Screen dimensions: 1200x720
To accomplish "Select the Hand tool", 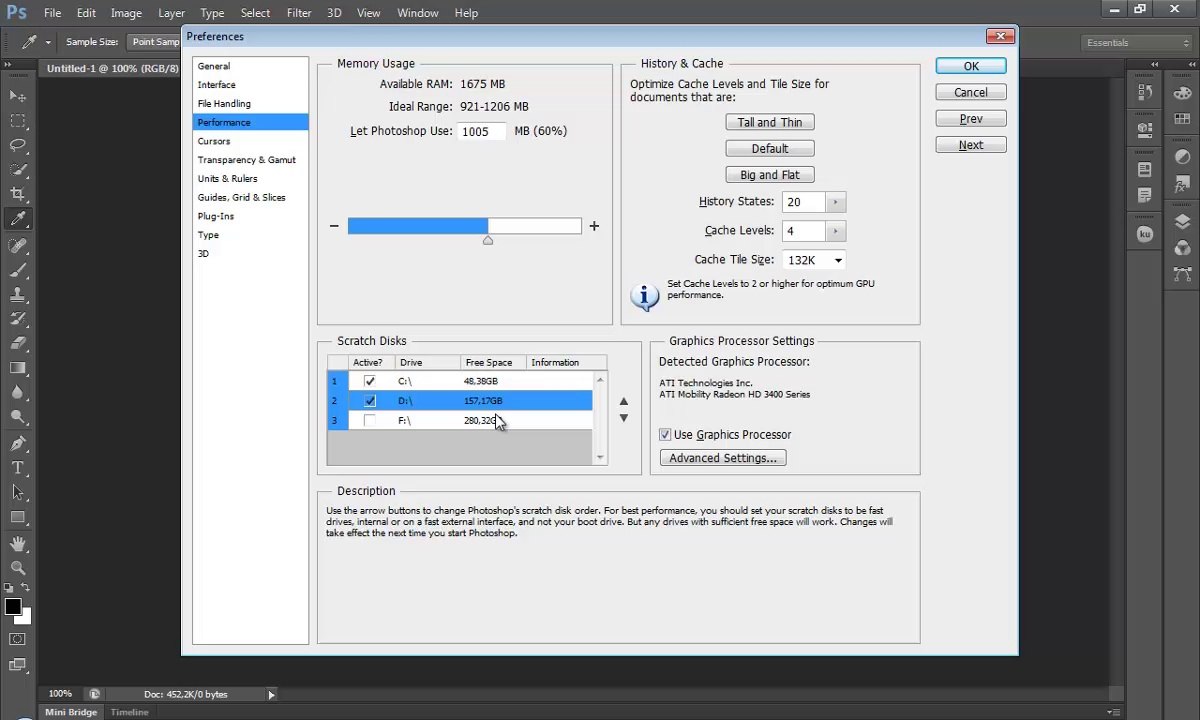I will point(18,543).
